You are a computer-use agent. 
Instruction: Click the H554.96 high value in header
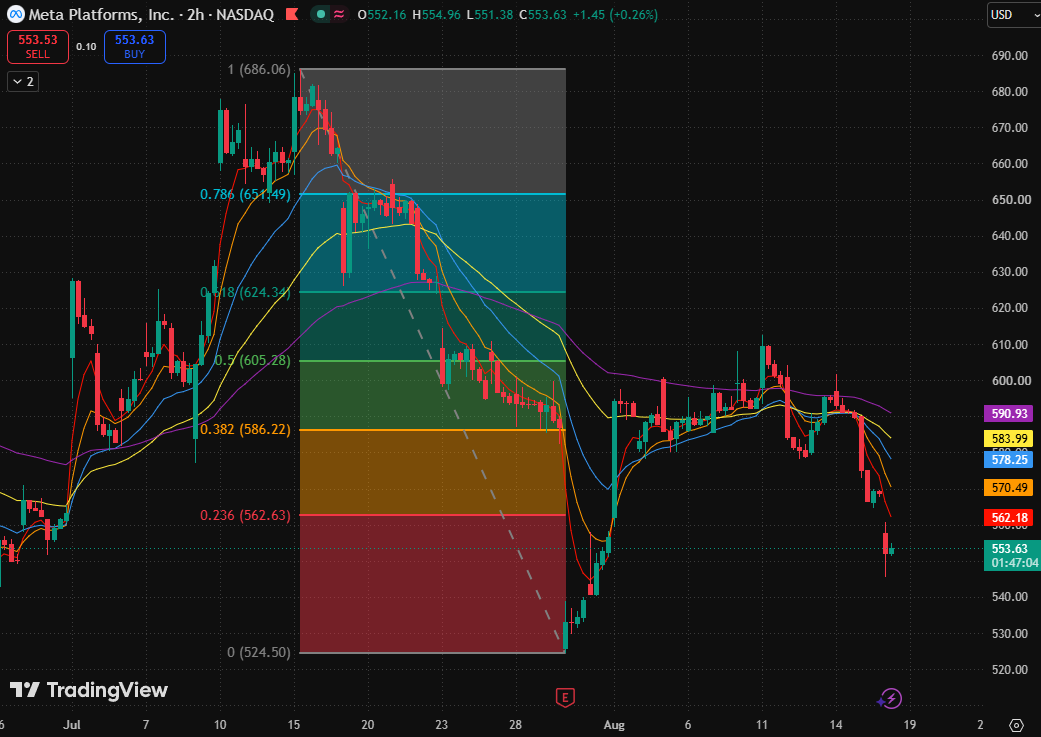436,15
